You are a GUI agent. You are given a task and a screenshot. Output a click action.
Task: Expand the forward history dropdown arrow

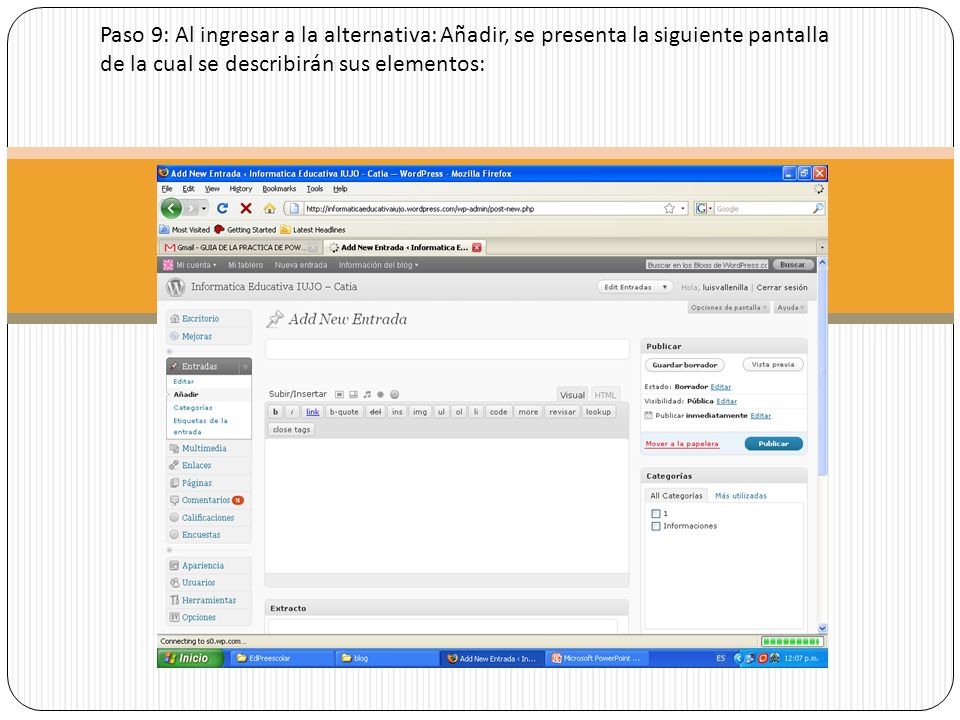(204, 208)
